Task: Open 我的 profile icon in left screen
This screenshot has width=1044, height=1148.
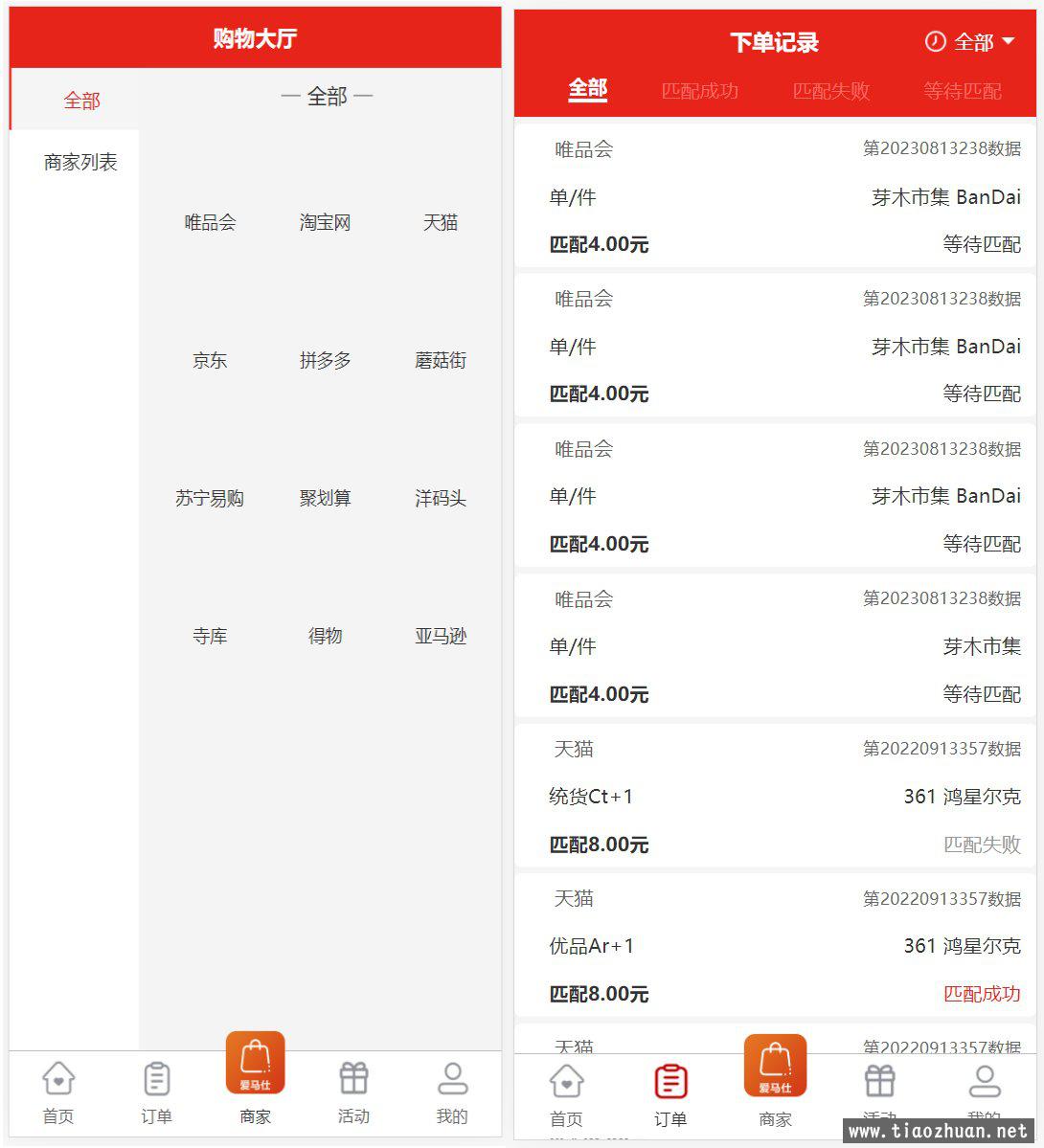Action: (452, 1078)
